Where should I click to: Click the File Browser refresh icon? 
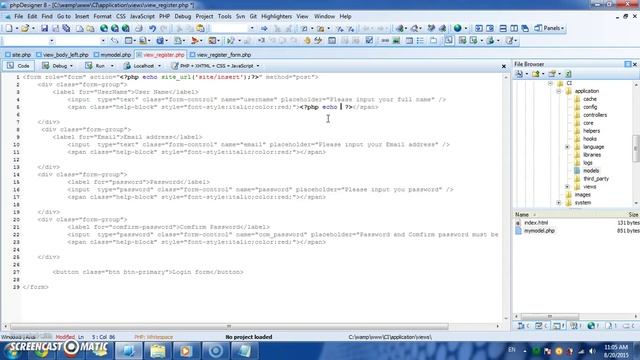click(568, 74)
